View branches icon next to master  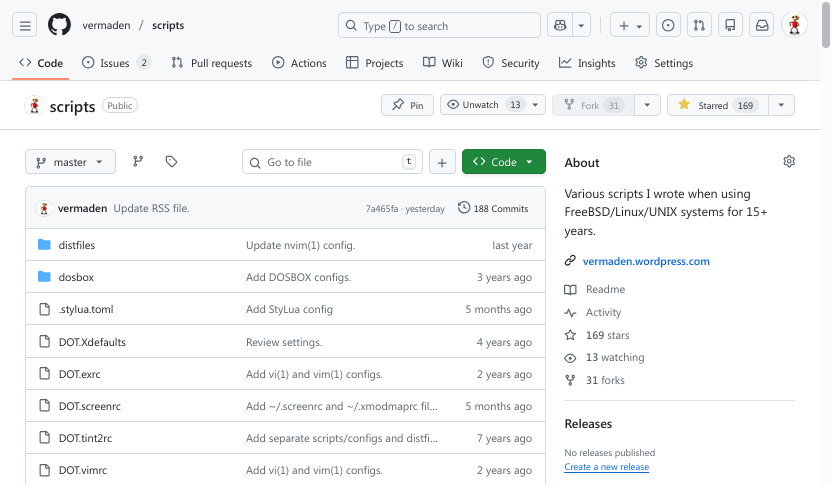[138, 162]
